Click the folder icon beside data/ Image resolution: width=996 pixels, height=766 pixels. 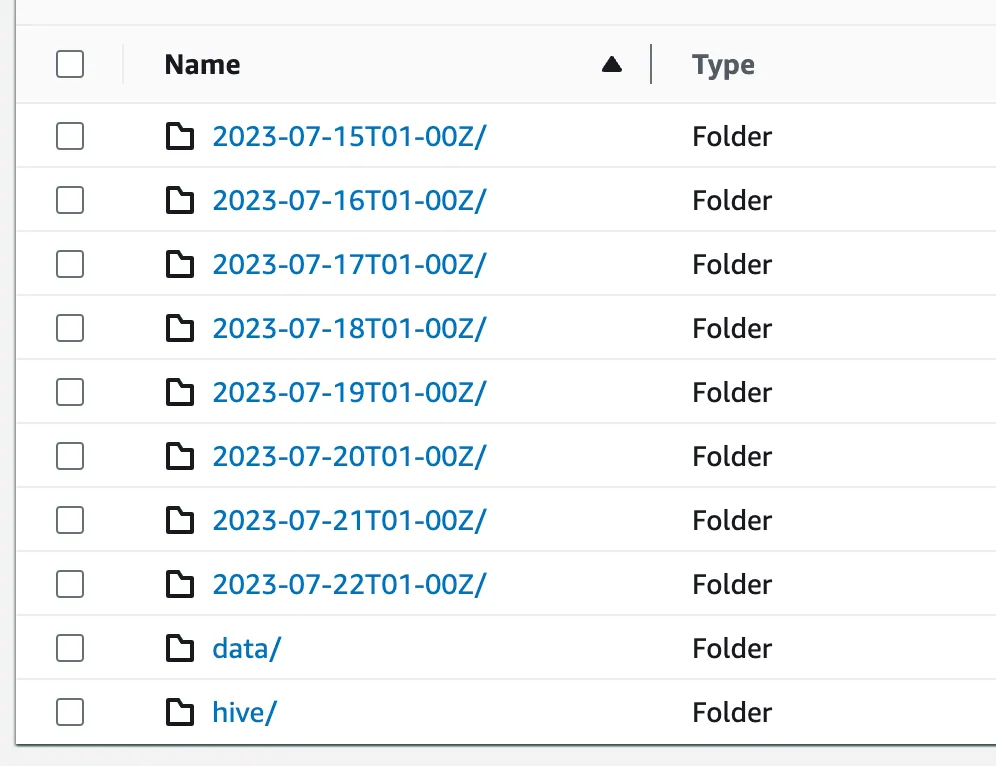tap(180, 648)
